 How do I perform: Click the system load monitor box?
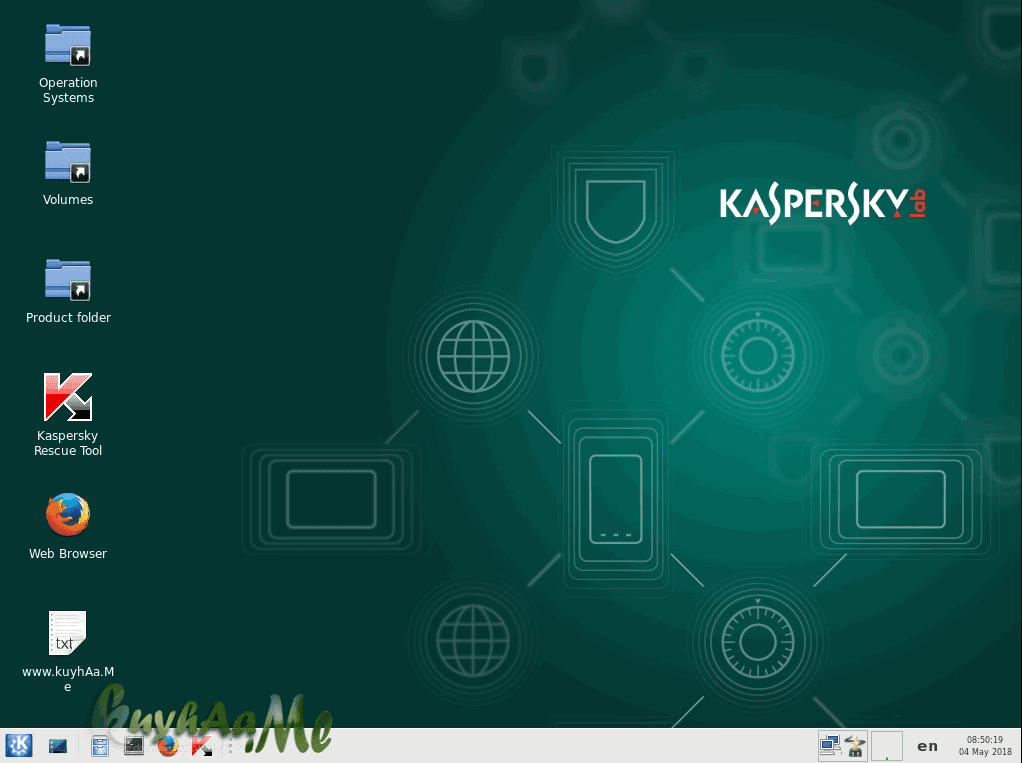pyautogui.click(x=887, y=746)
